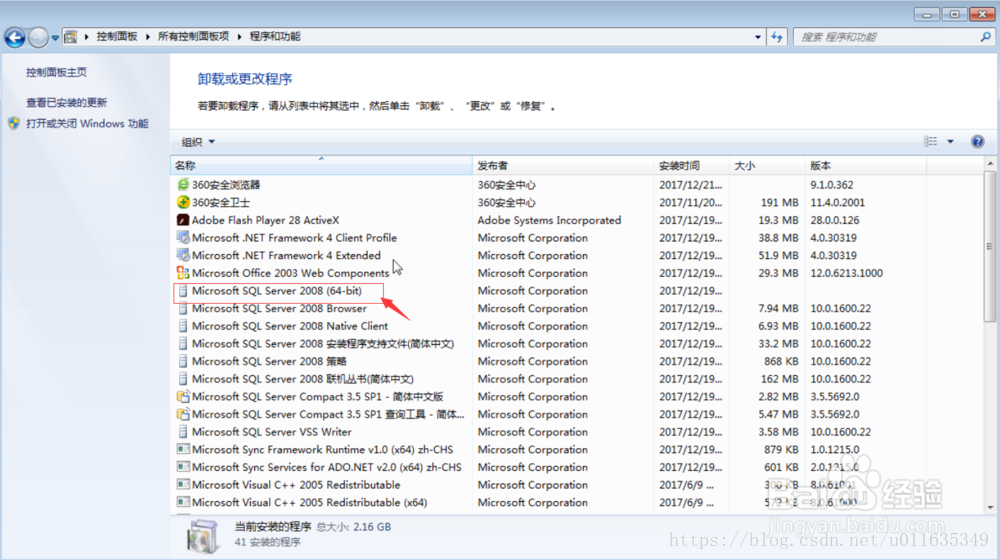Expand the view options dropdown arrow
Viewport: 1000px width, 560px height.
(950, 142)
